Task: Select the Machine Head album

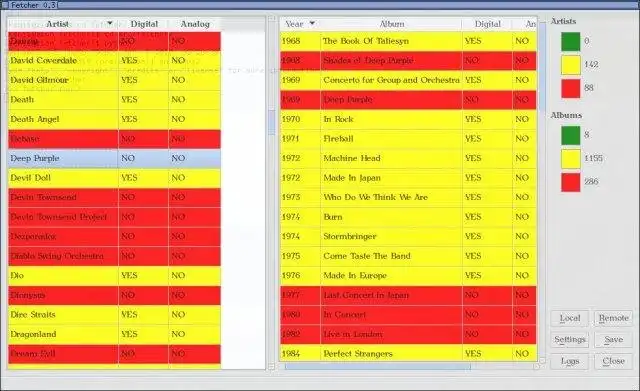Action: [409, 158]
